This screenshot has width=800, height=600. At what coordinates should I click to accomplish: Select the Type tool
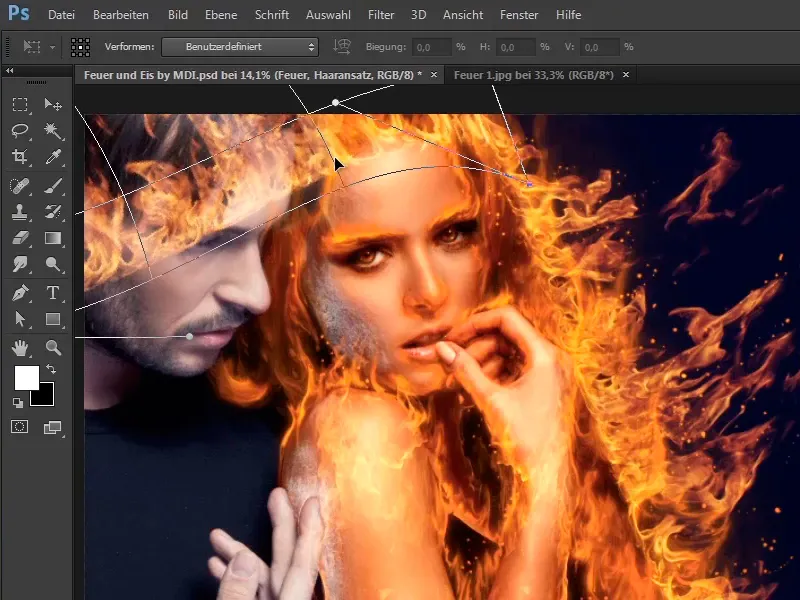point(53,293)
